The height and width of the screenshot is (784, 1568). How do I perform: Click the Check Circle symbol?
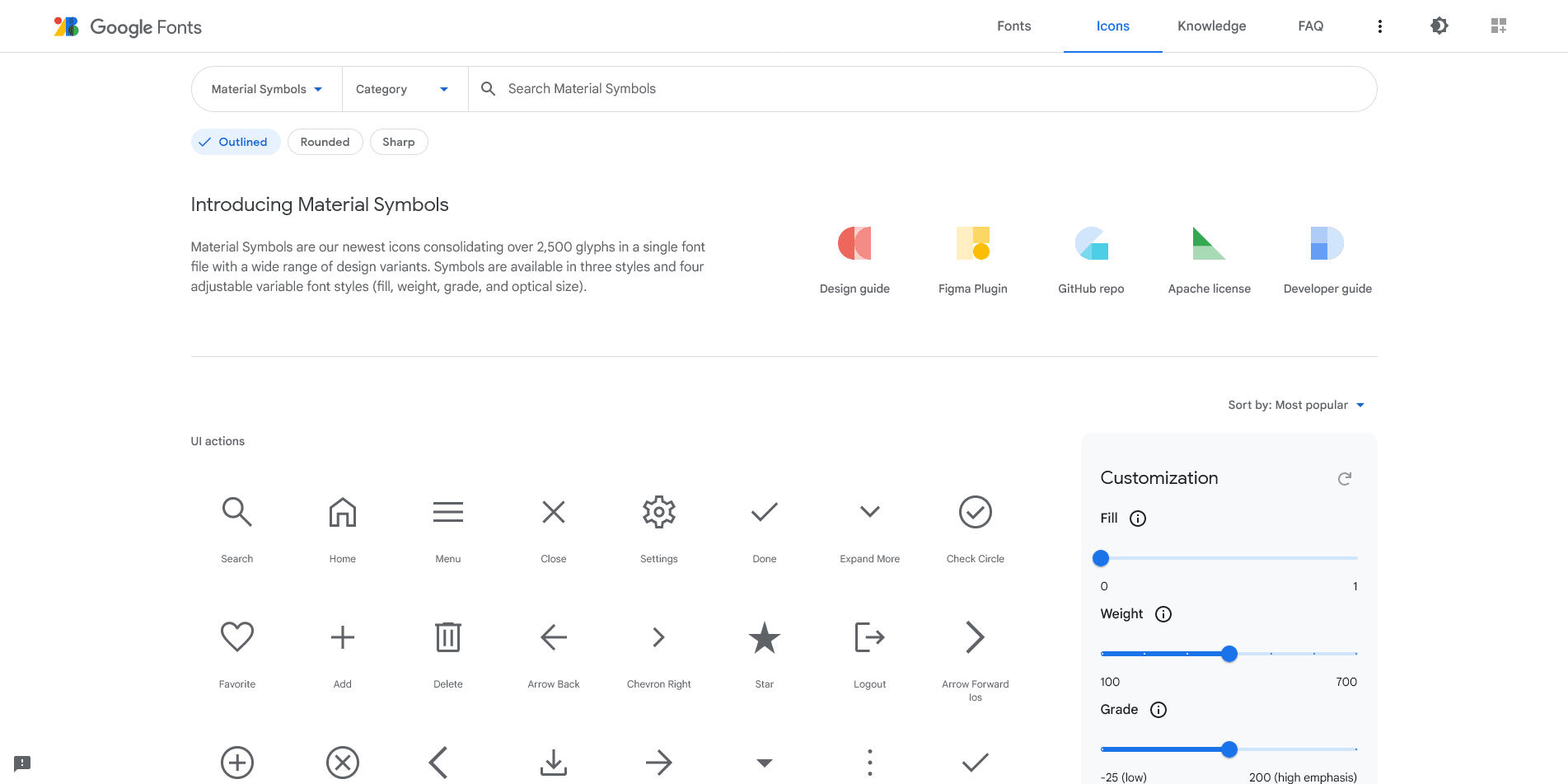(975, 511)
